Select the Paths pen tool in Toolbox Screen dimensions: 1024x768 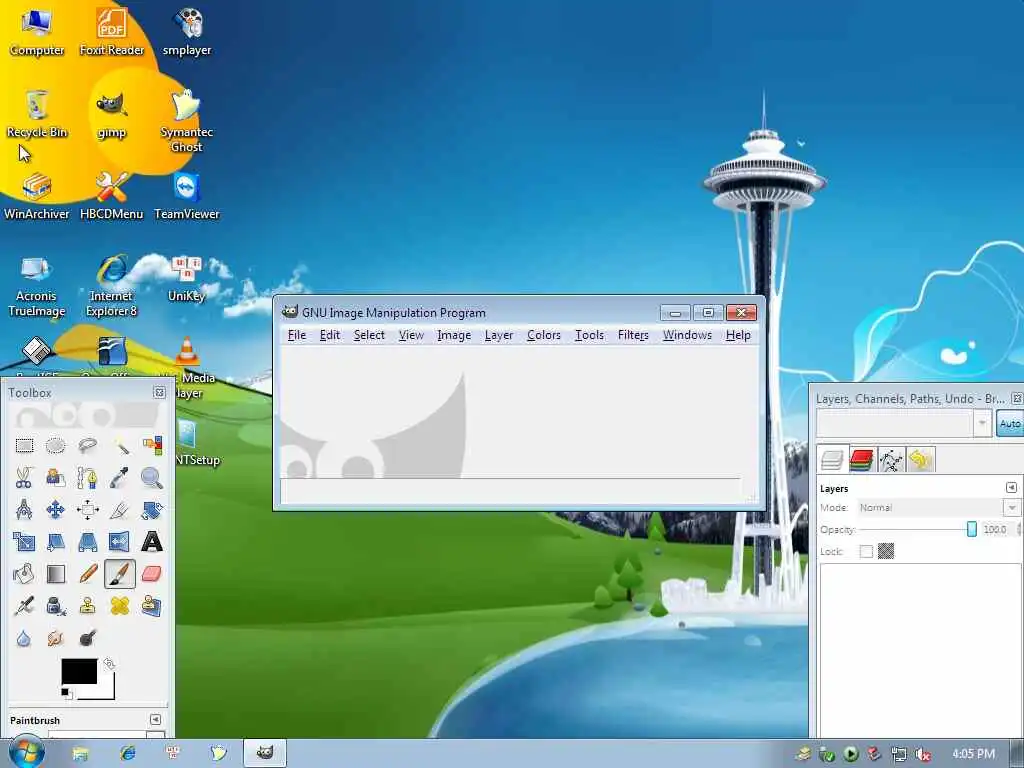point(88,478)
